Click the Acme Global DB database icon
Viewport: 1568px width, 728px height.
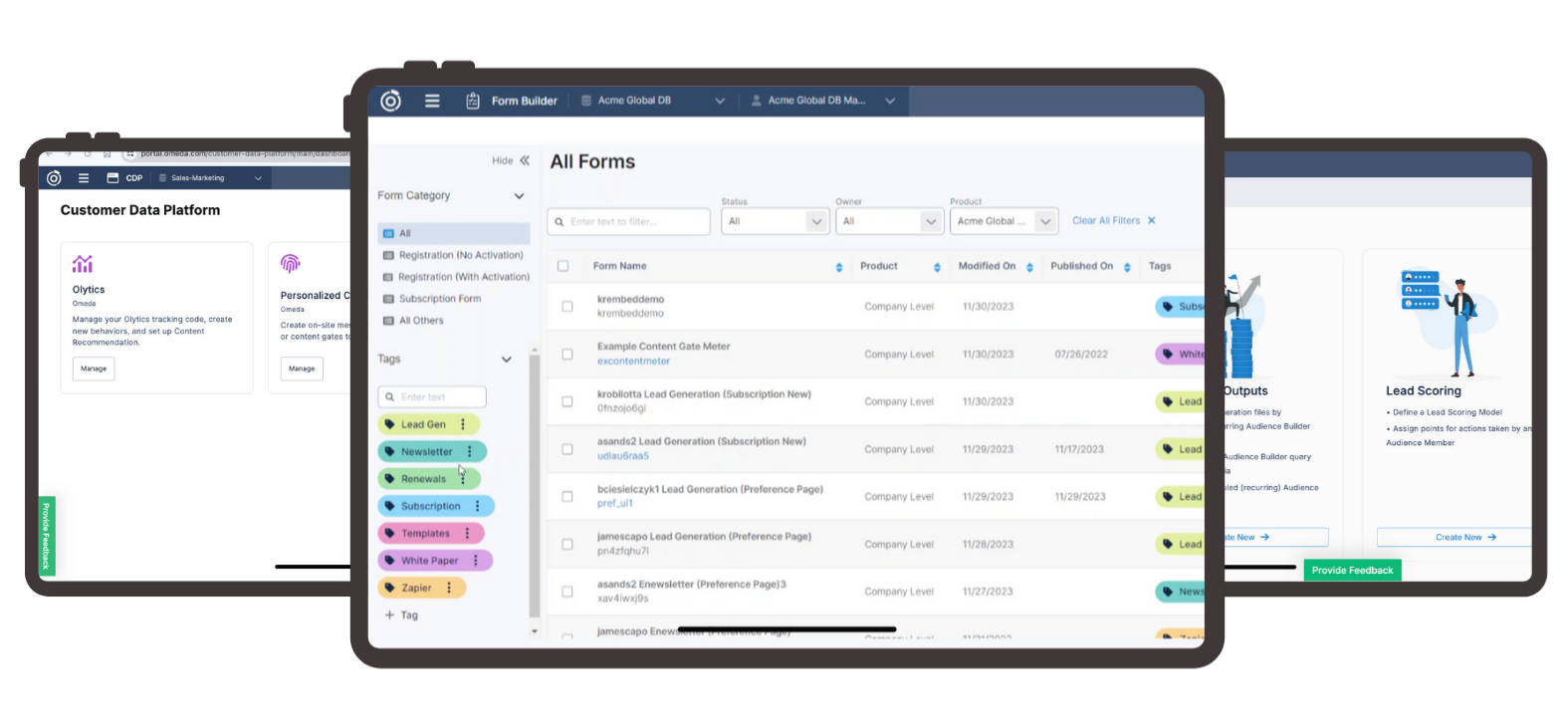[x=586, y=101]
